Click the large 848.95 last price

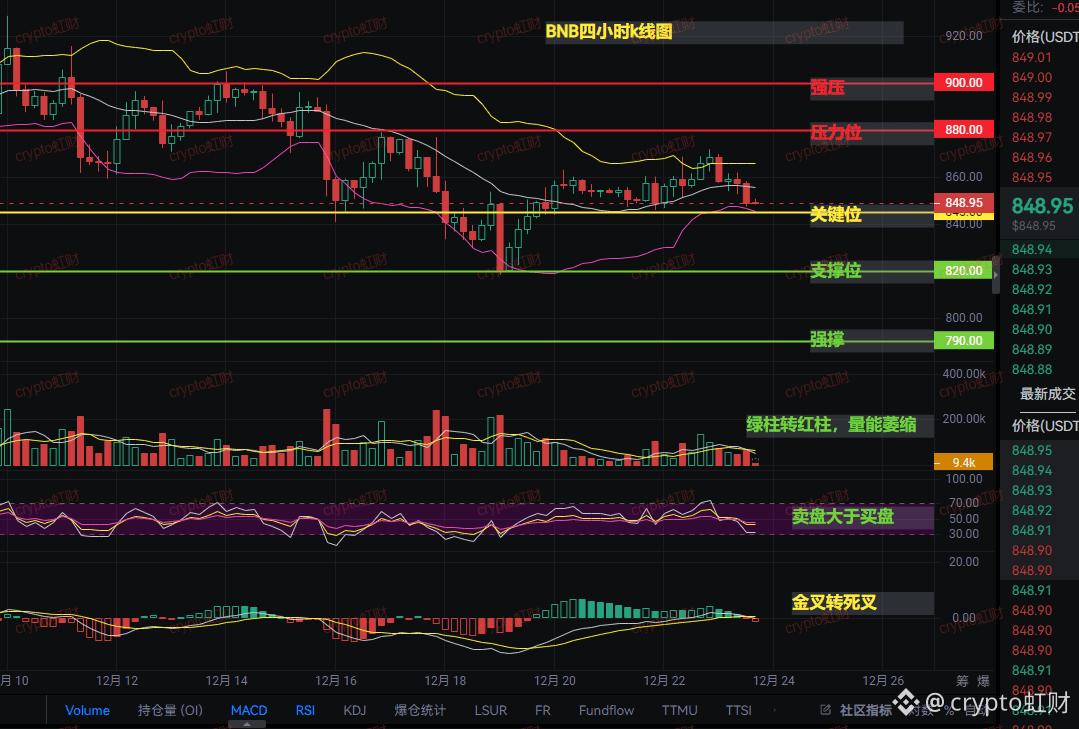pyautogui.click(x=1042, y=206)
